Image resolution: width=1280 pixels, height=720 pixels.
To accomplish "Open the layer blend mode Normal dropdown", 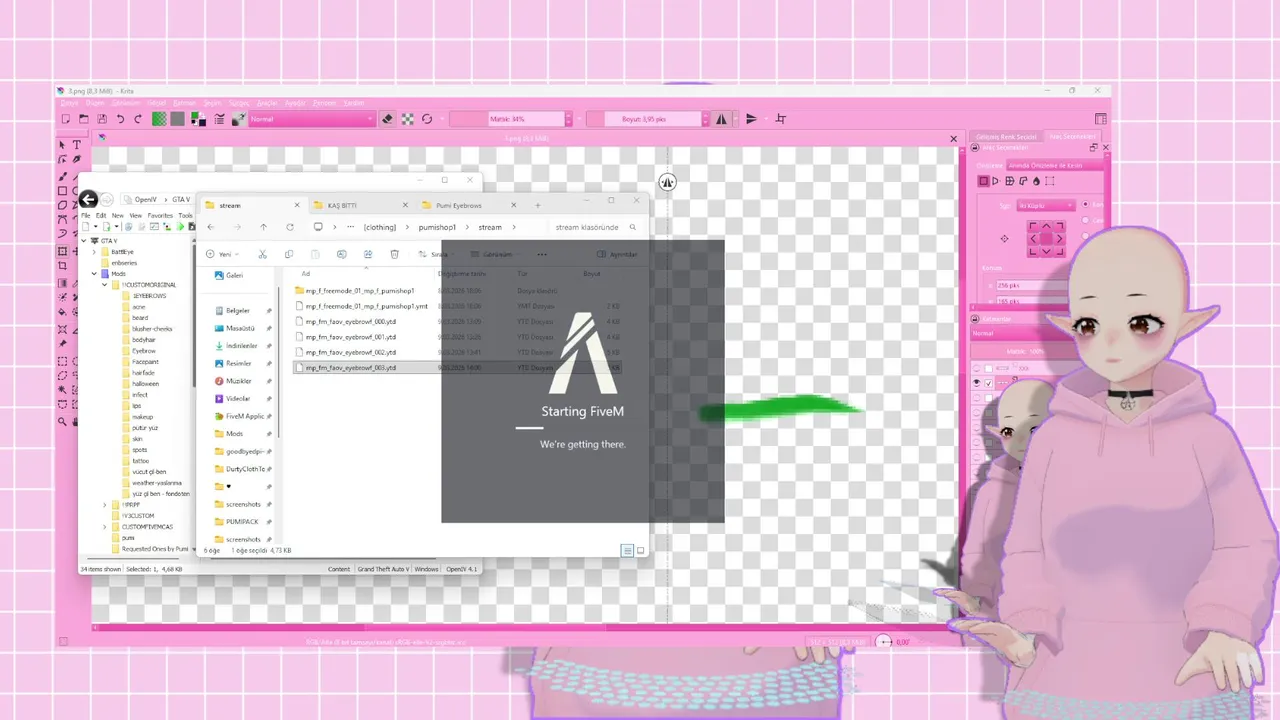I will (x=1023, y=333).
